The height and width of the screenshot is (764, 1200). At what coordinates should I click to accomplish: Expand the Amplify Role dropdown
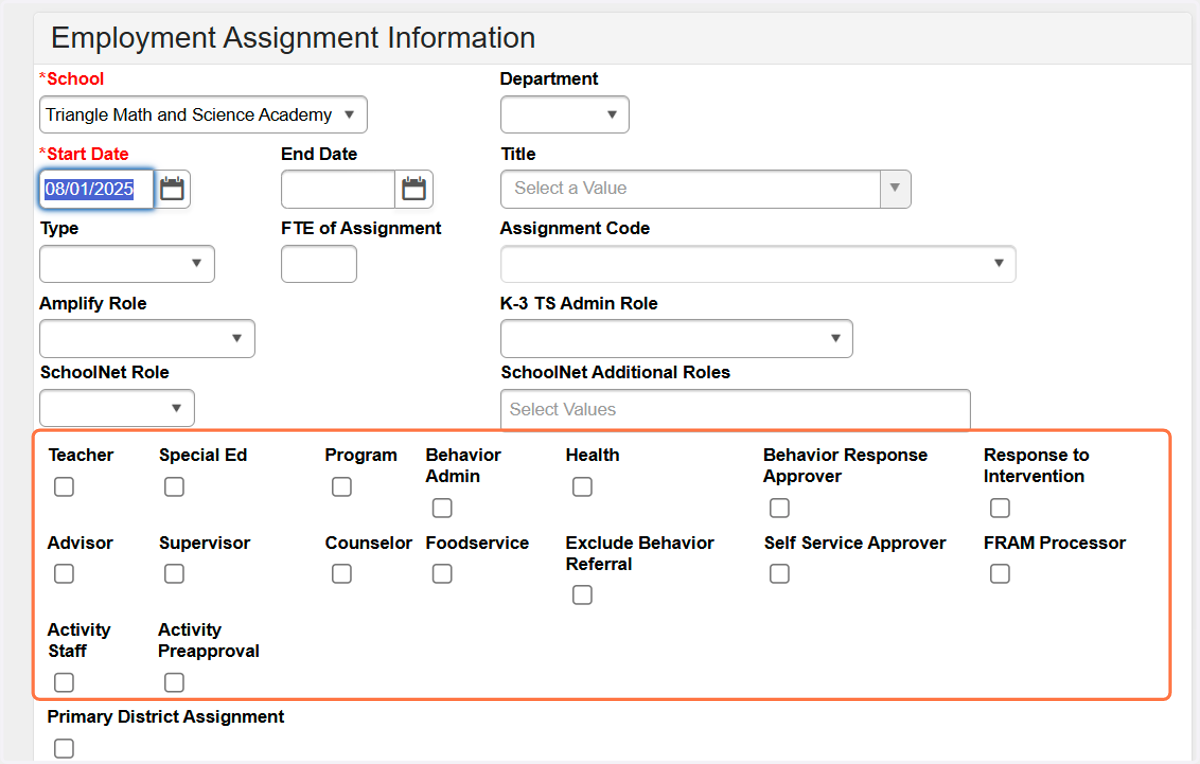[x=147, y=338]
